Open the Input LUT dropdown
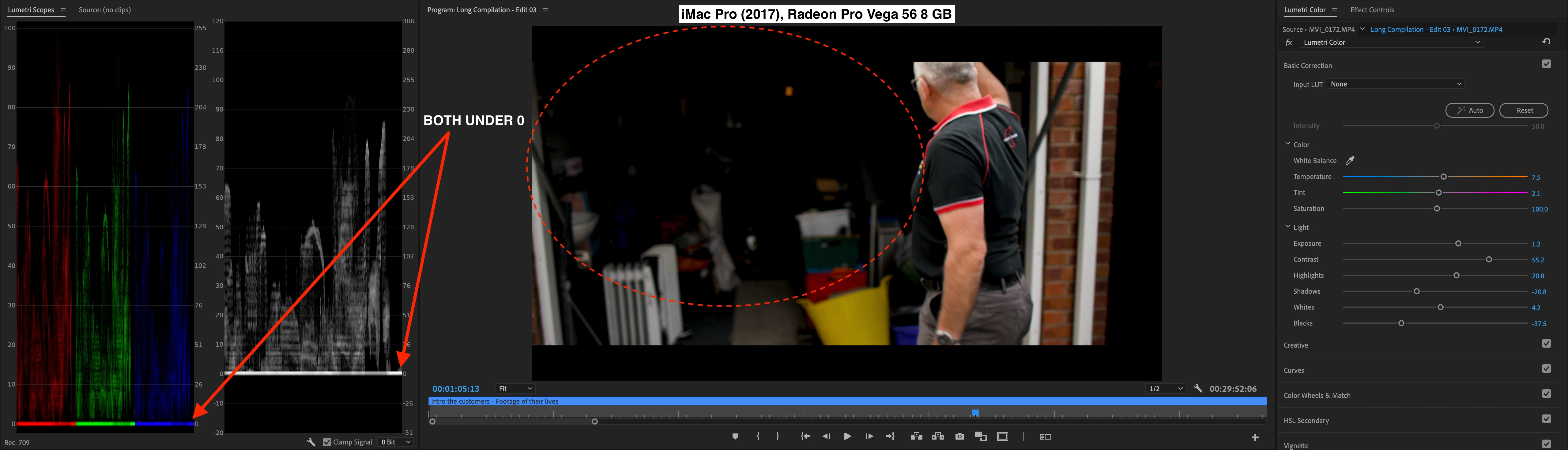The image size is (1568, 450). [1395, 84]
